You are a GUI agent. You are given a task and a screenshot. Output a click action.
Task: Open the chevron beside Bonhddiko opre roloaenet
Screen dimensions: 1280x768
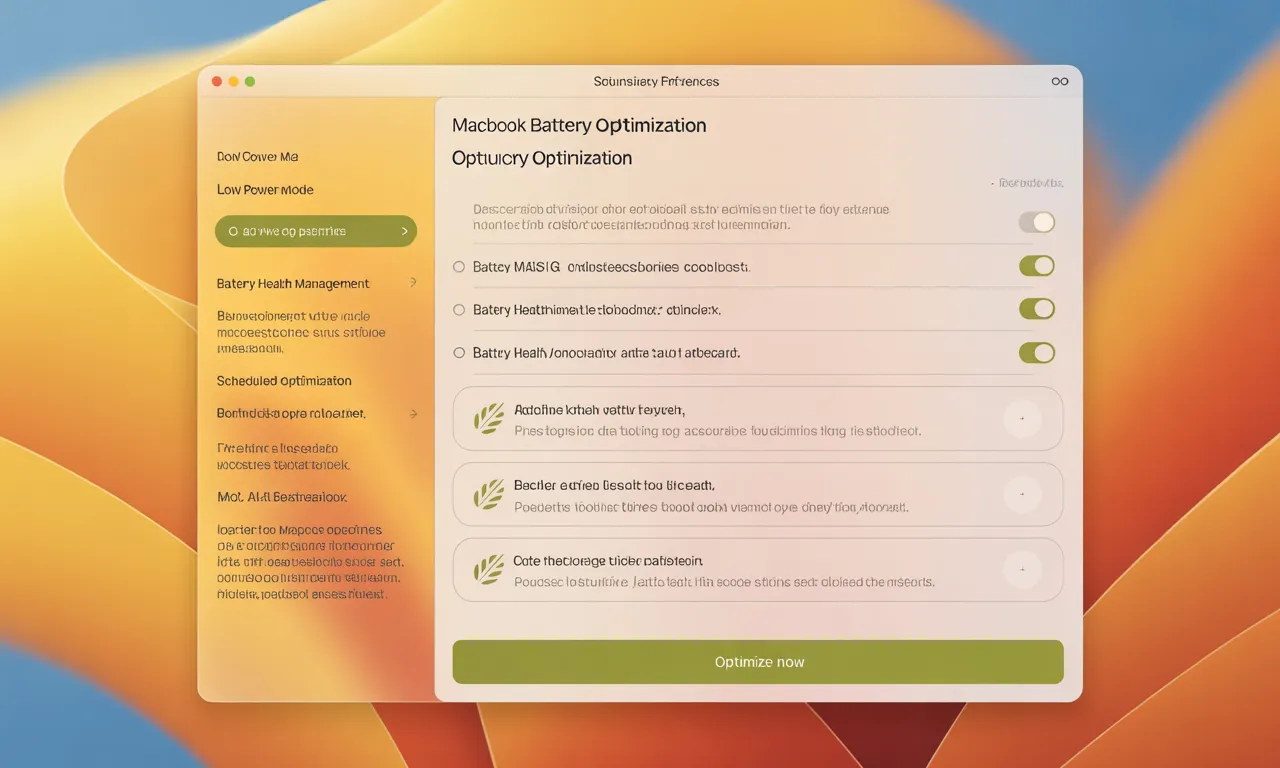pos(413,413)
